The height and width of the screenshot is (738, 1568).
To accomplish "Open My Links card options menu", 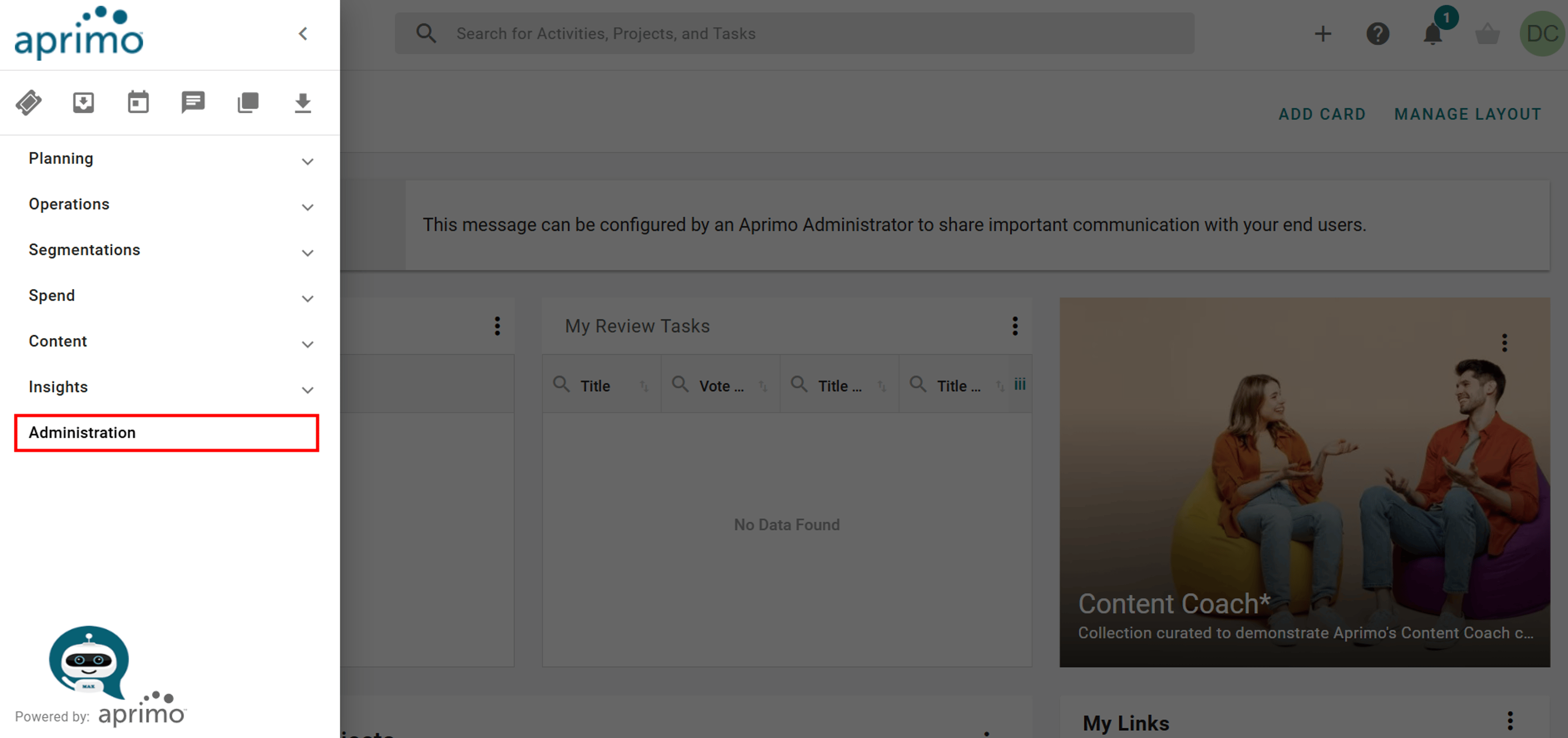I will click(x=1510, y=721).
